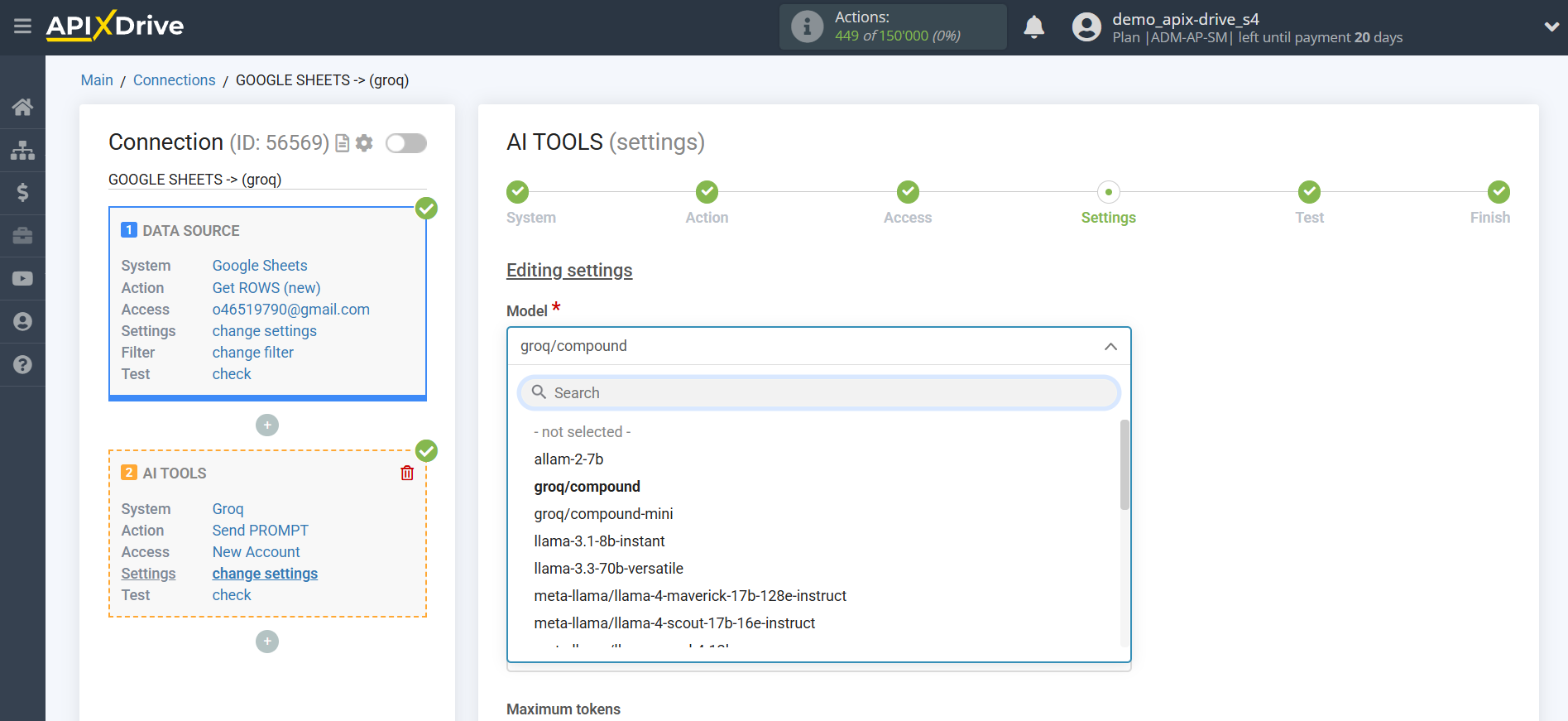
Task: Open the Get ROWS (new) action link
Action: pyautogui.click(x=266, y=288)
